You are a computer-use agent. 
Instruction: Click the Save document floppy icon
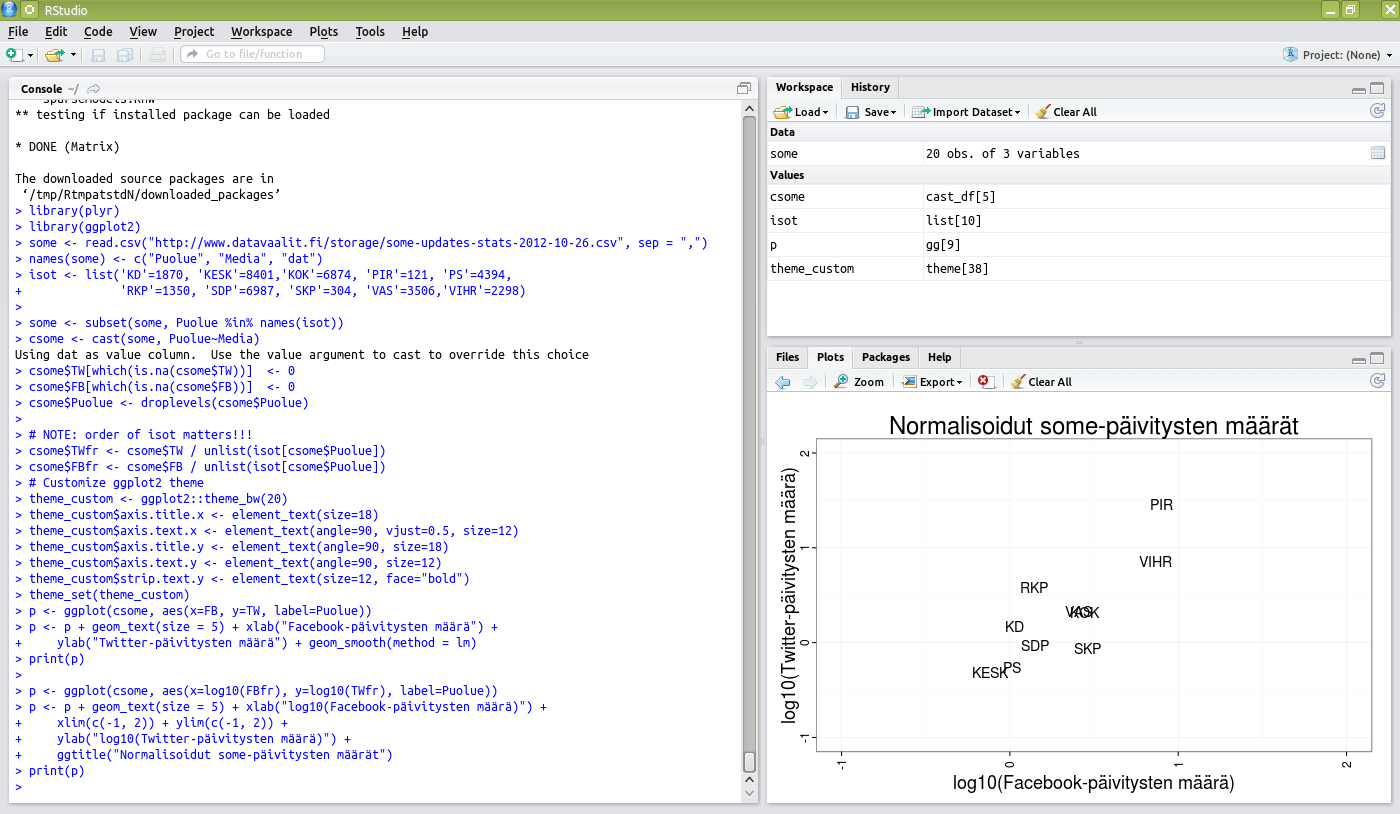pyautogui.click(x=99, y=54)
